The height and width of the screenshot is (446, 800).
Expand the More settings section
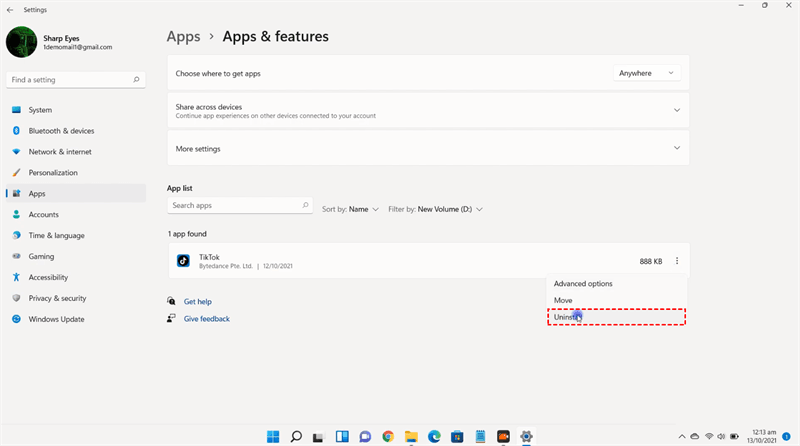676,148
